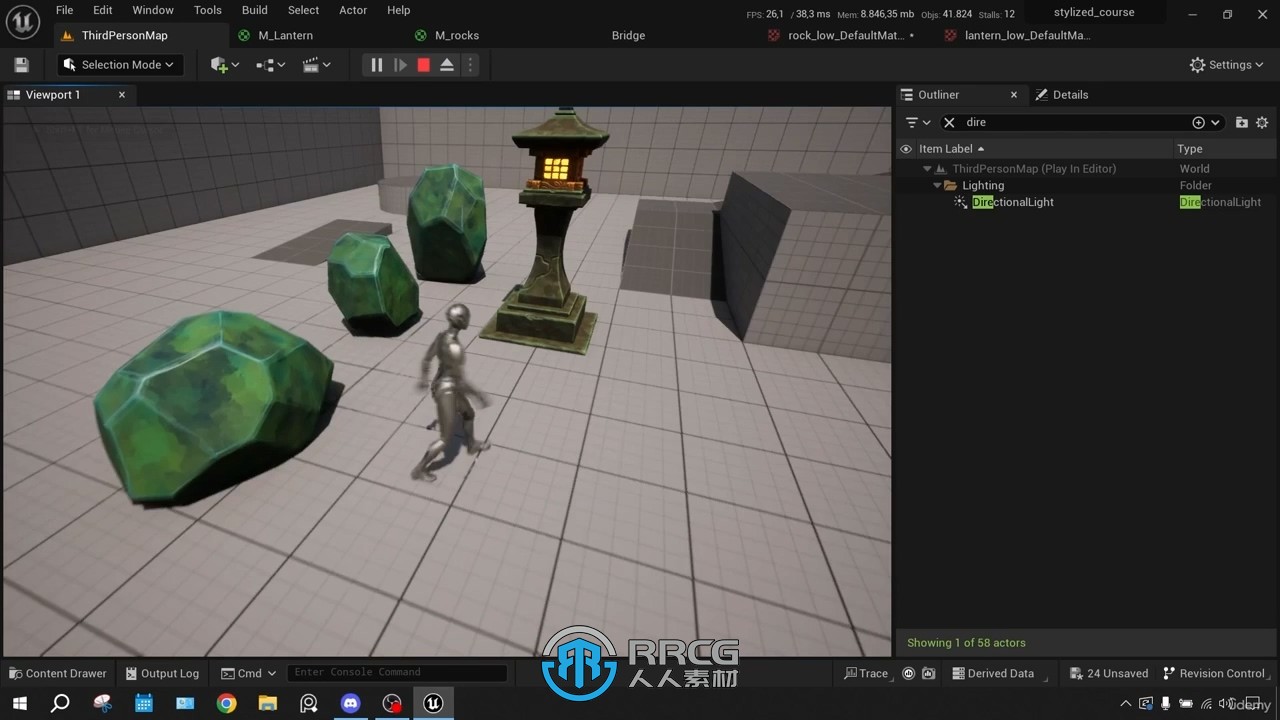Open the Trace menu
Screen dimensions: 1280x720
(x=866, y=673)
